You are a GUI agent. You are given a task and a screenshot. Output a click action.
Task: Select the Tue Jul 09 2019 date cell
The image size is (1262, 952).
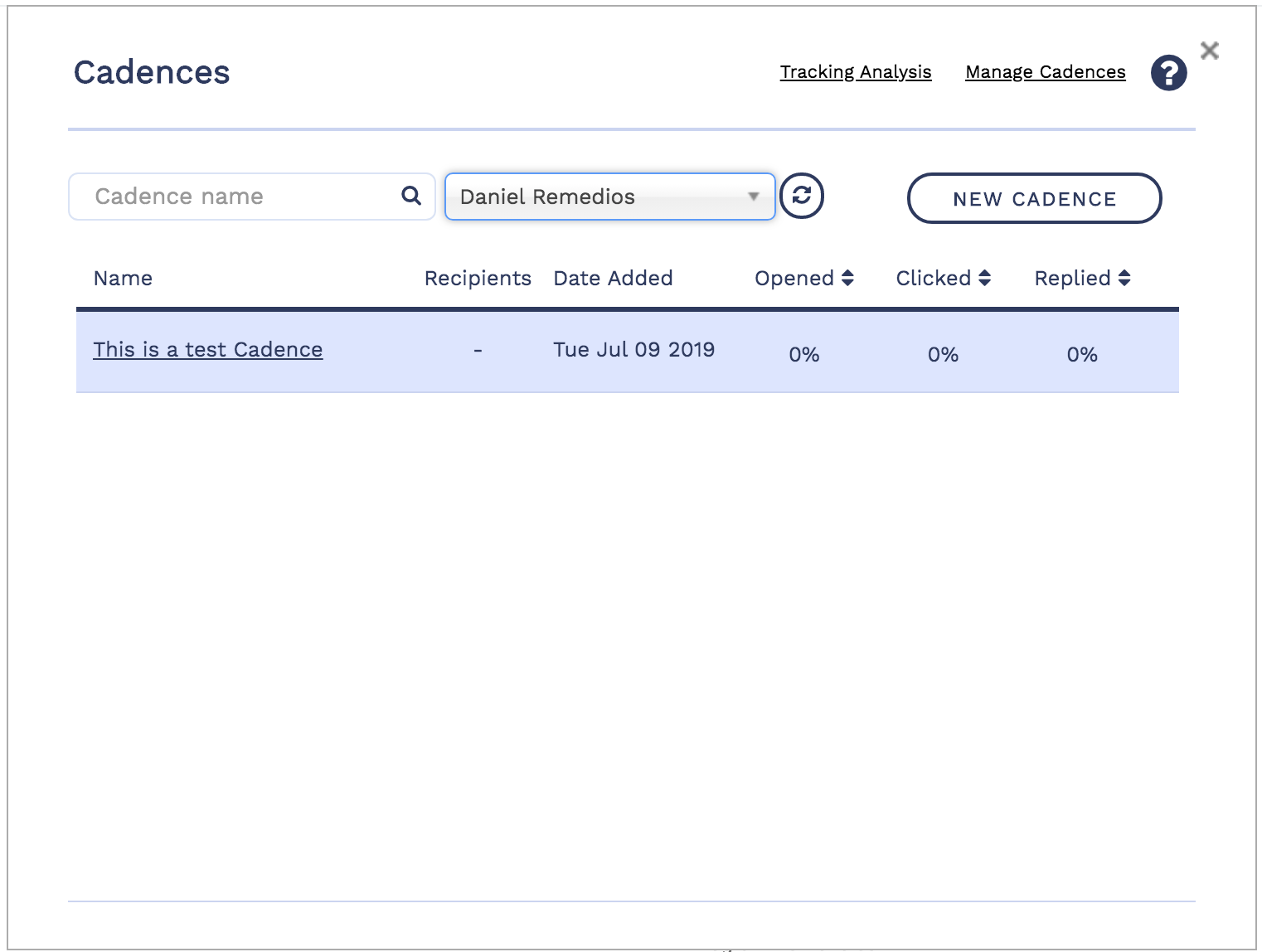coord(633,350)
